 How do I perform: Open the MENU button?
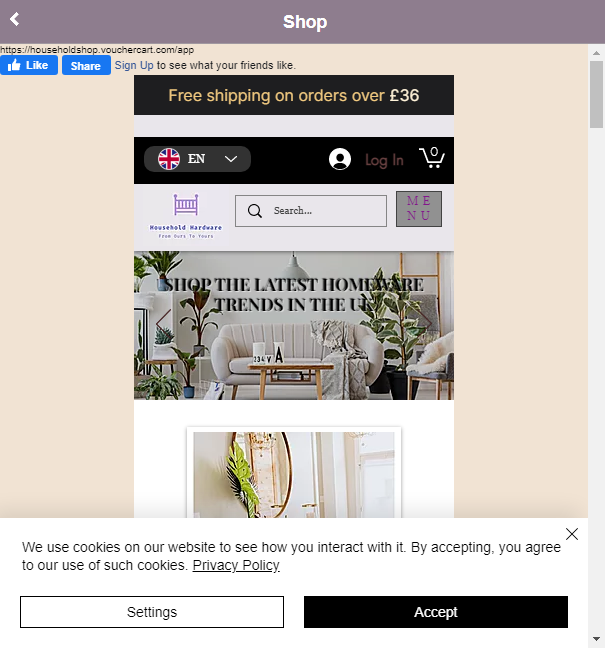click(419, 209)
